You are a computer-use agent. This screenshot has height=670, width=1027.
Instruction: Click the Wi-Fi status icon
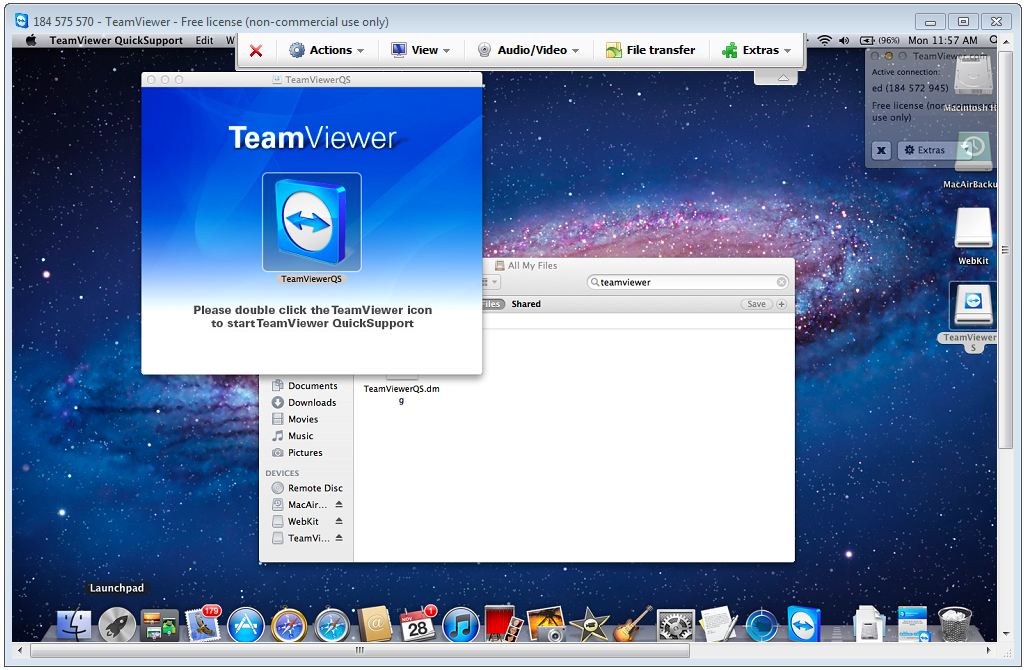pyautogui.click(x=825, y=40)
